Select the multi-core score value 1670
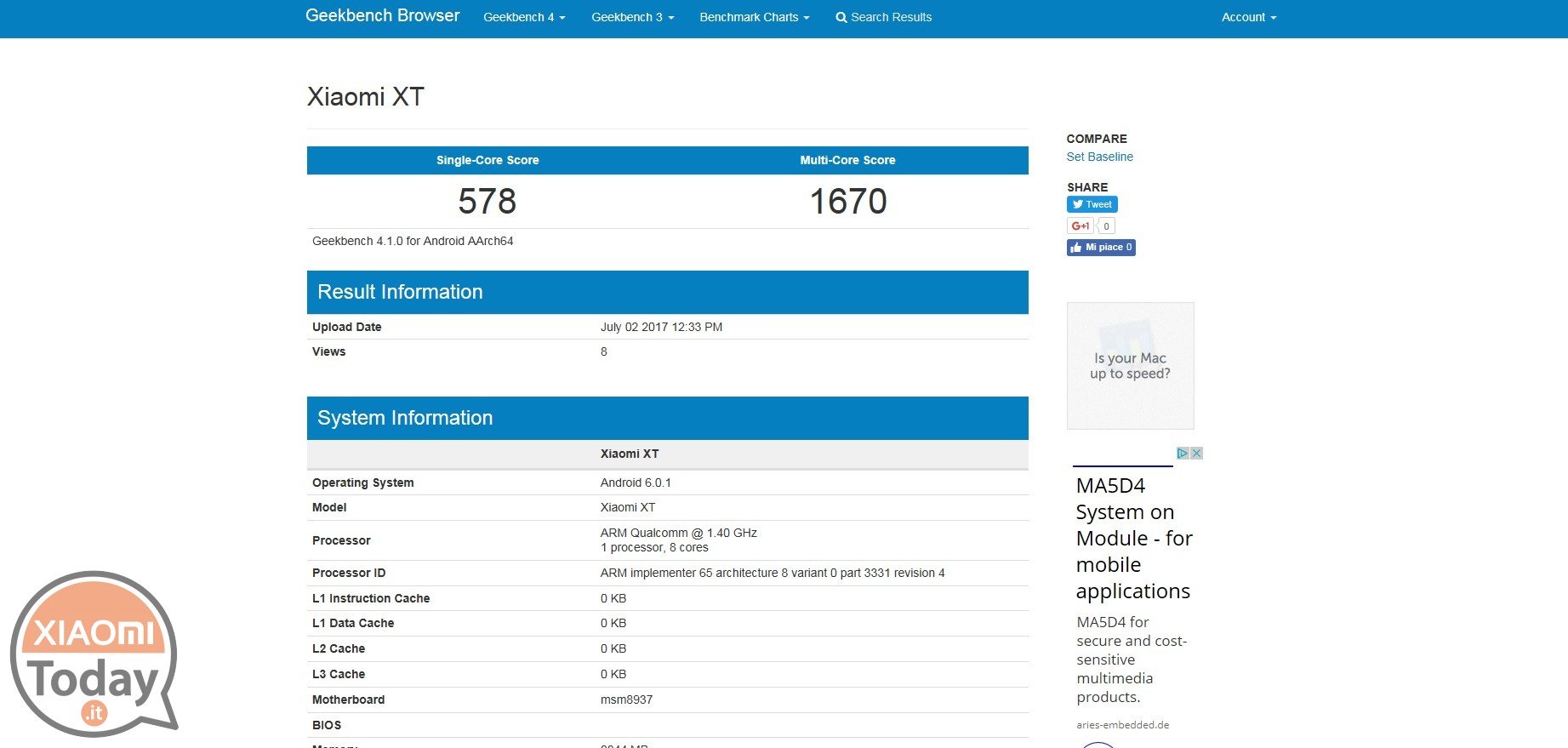Viewport: 1568px width, 748px height. [x=848, y=202]
